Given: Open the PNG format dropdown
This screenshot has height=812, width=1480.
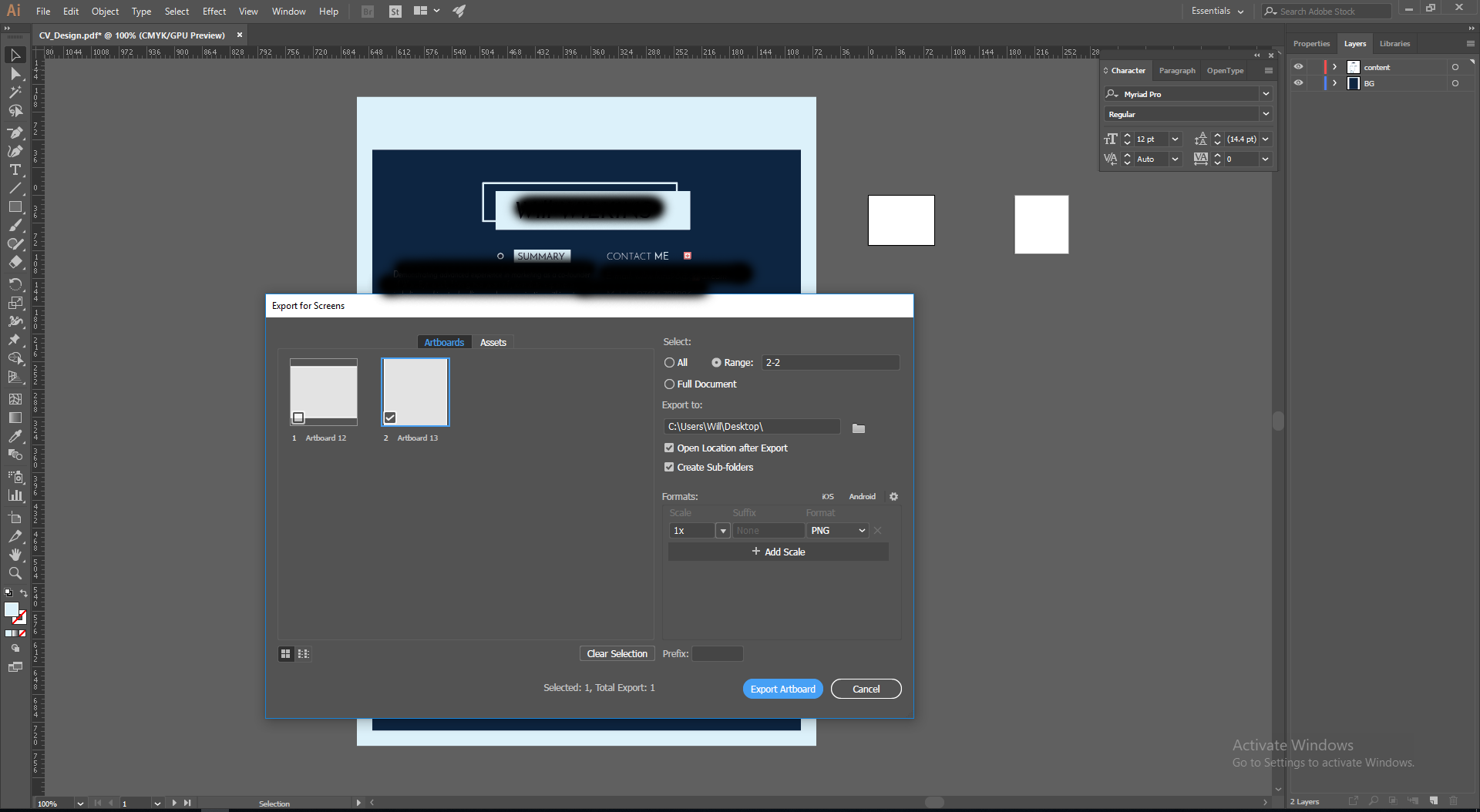Looking at the screenshot, I should click(x=838, y=531).
